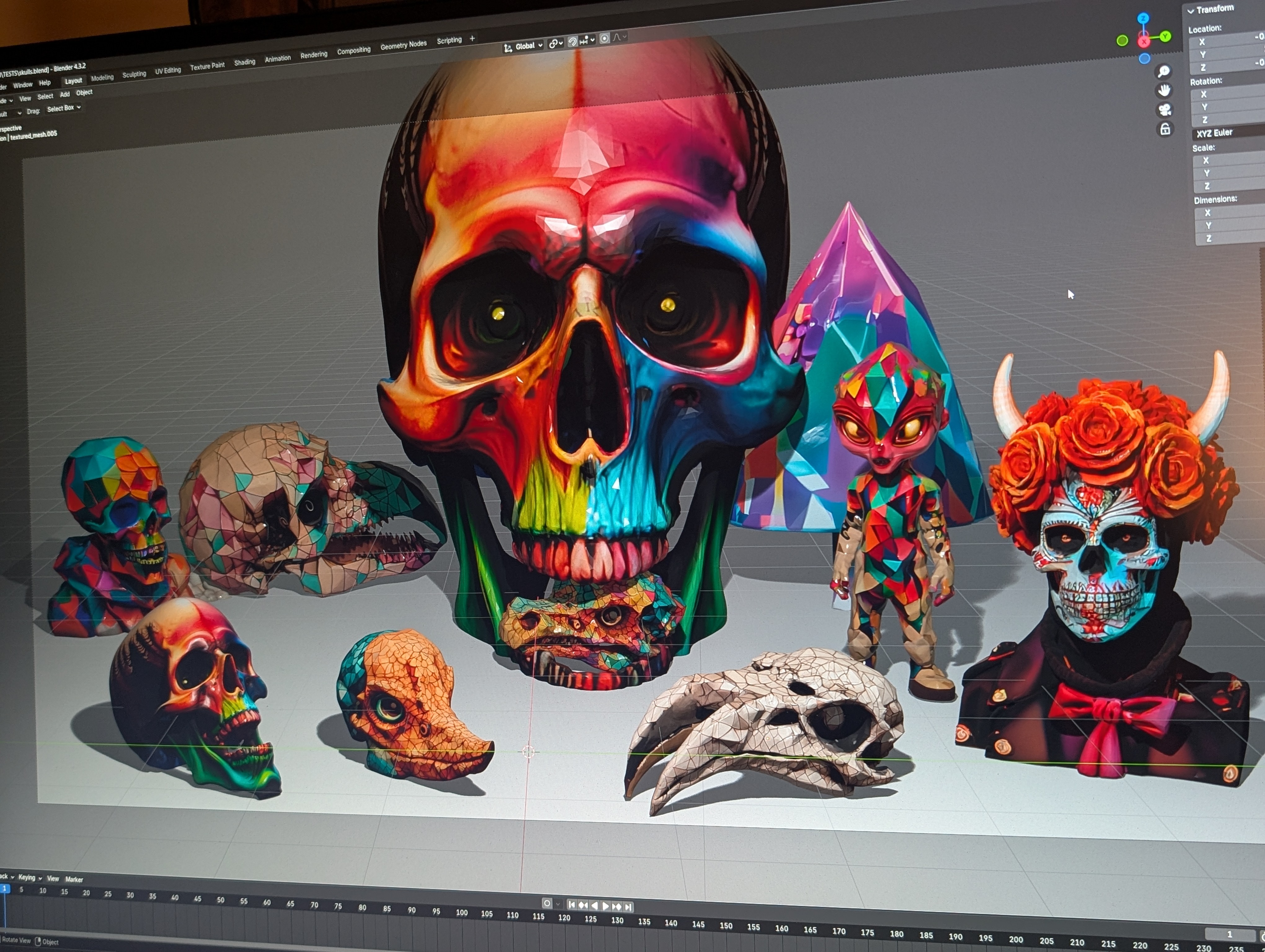Click the play animation button
1265x952 pixels.
pyautogui.click(x=606, y=906)
